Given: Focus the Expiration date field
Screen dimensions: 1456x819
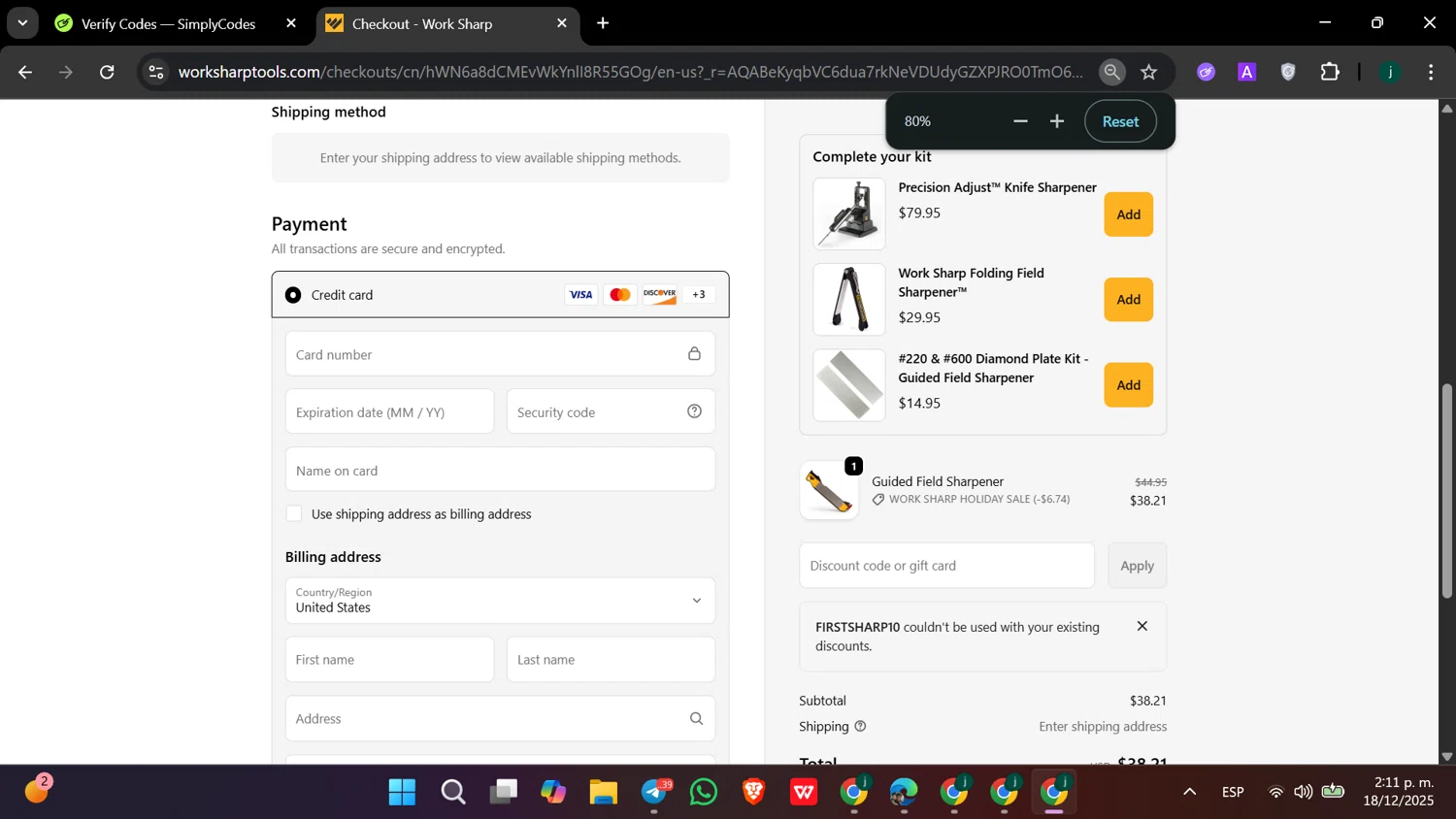Looking at the screenshot, I should click(x=389, y=411).
